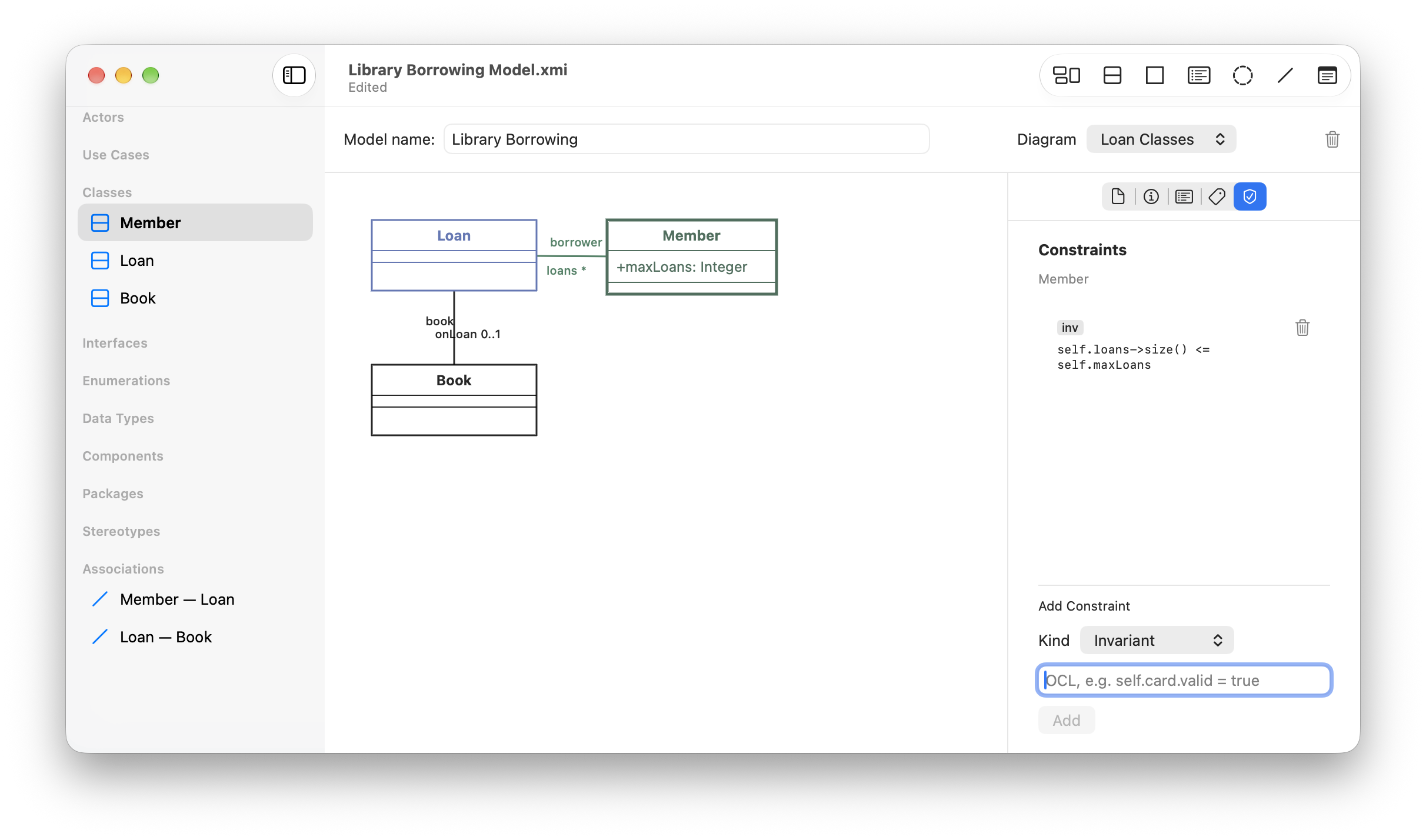Screen dimensions: 1426x840
Task: Select the Loan — Book association
Action: click(x=195, y=637)
